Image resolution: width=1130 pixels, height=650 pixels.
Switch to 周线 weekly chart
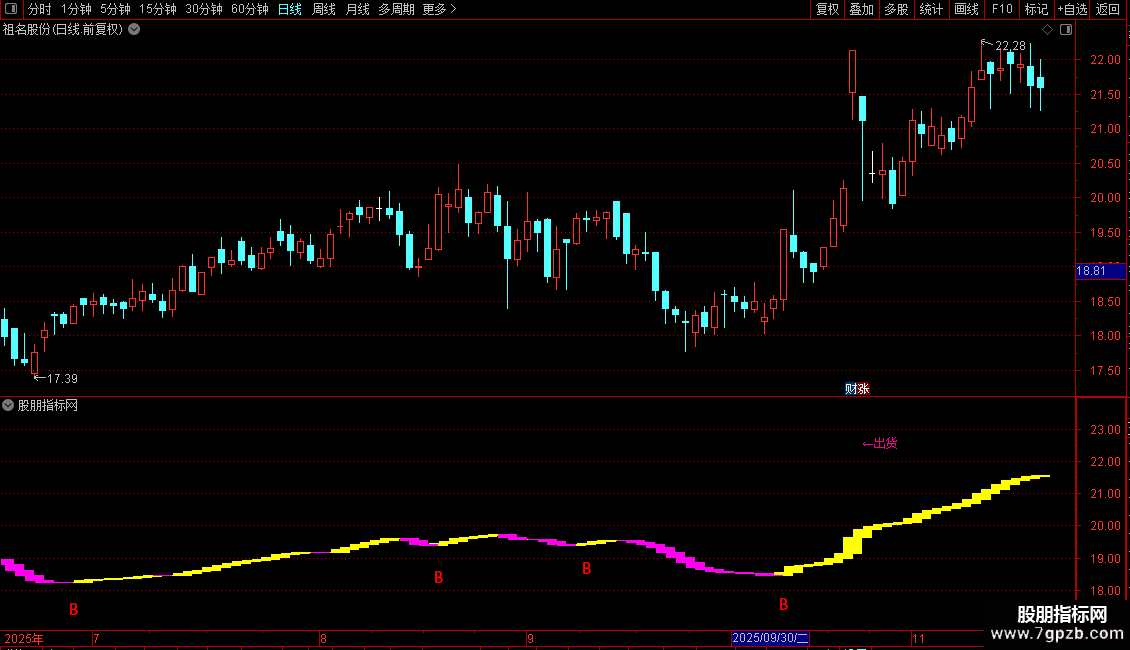[324, 9]
